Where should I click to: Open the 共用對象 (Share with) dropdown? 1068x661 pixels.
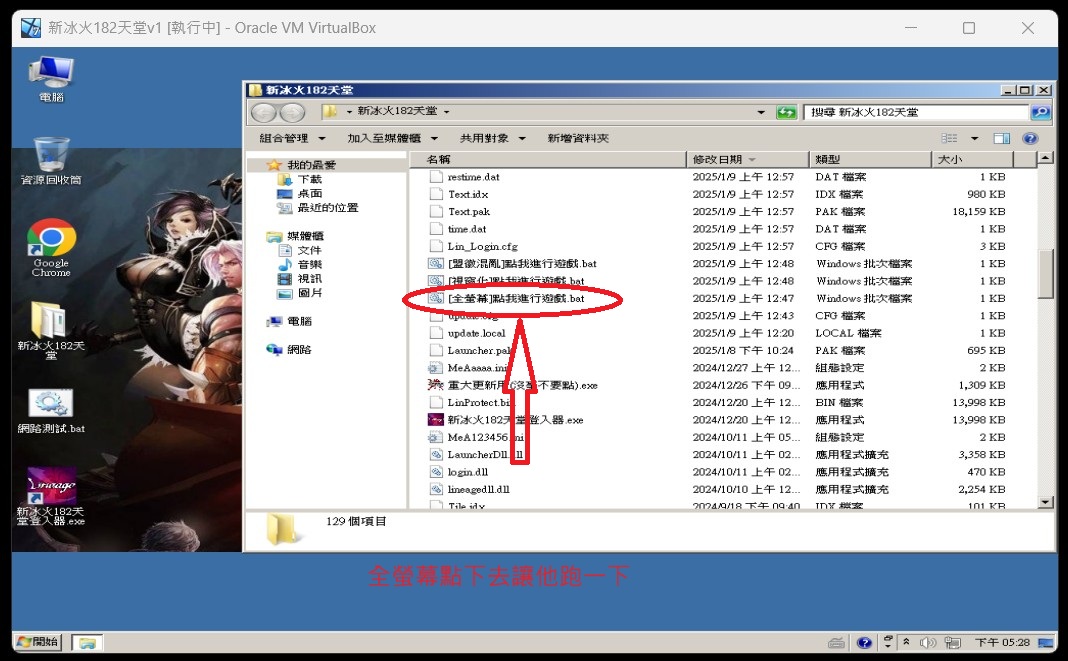[x=490, y=138]
